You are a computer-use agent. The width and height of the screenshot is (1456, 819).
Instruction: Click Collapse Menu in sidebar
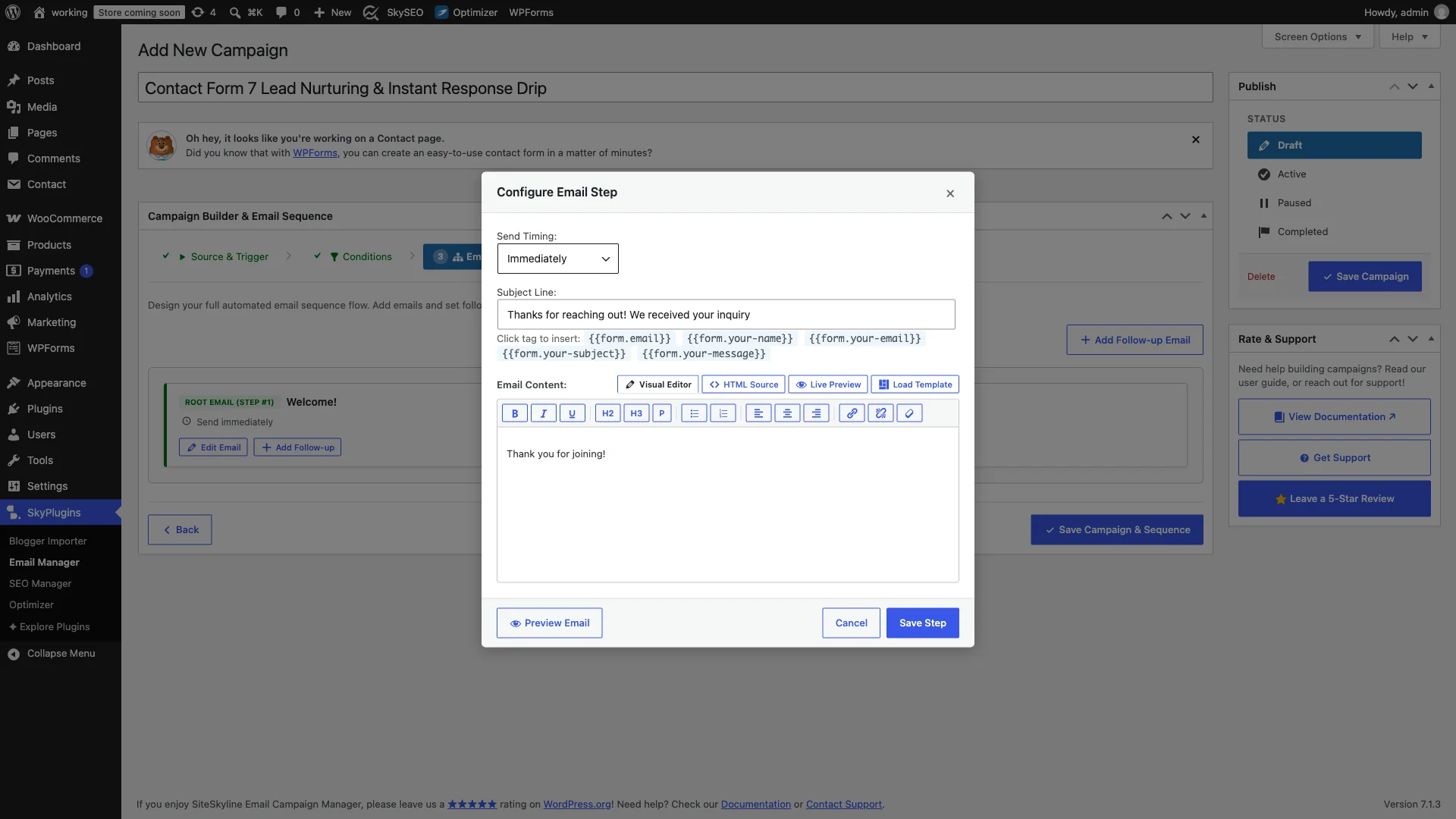[x=61, y=653]
